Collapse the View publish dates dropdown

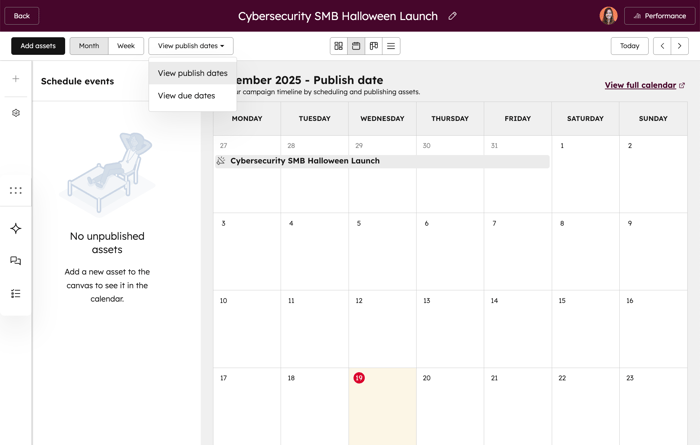click(191, 46)
